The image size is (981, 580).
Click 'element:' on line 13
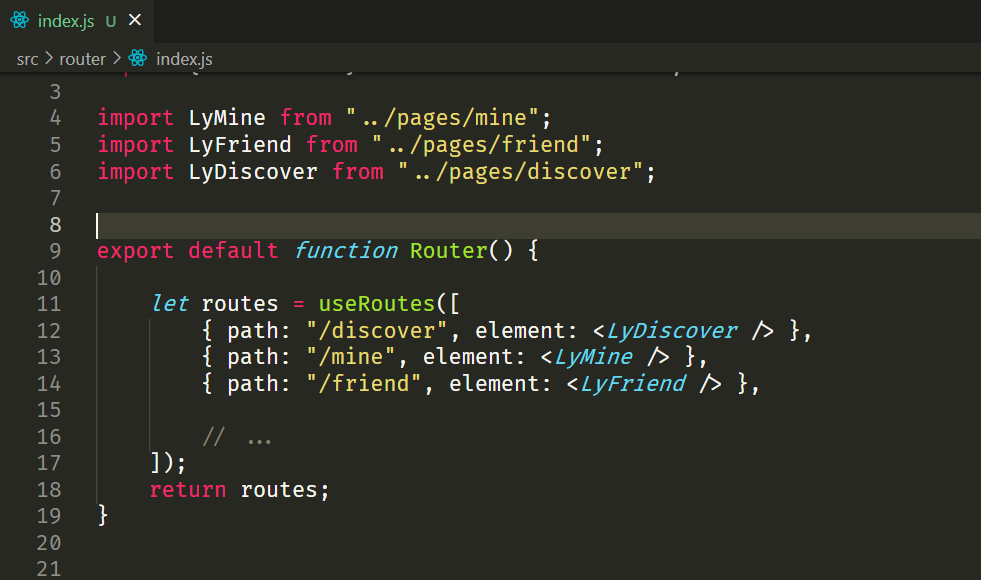pos(474,357)
